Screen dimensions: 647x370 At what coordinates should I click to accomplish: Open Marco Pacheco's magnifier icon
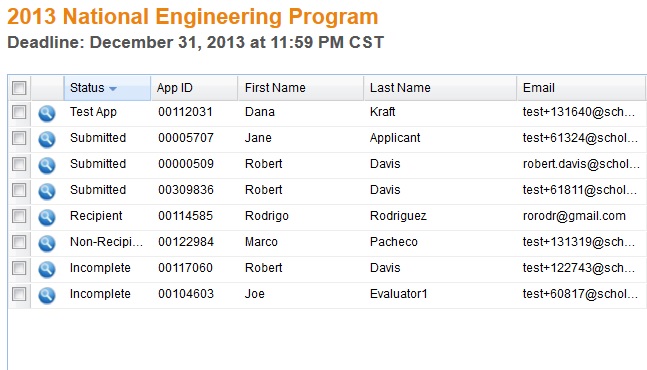click(x=47, y=243)
